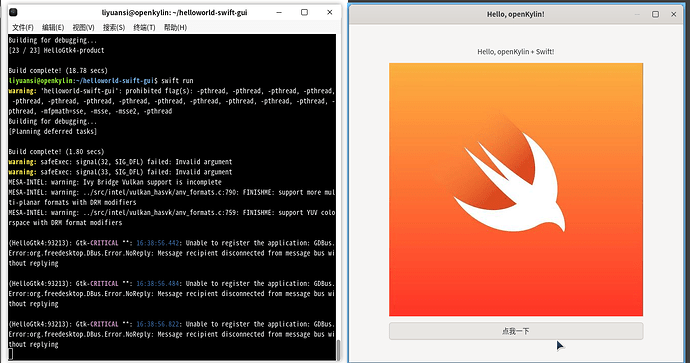Click the 点我一下 button
The width and height of the screenshot is (690, 363).
pos(516,331)
